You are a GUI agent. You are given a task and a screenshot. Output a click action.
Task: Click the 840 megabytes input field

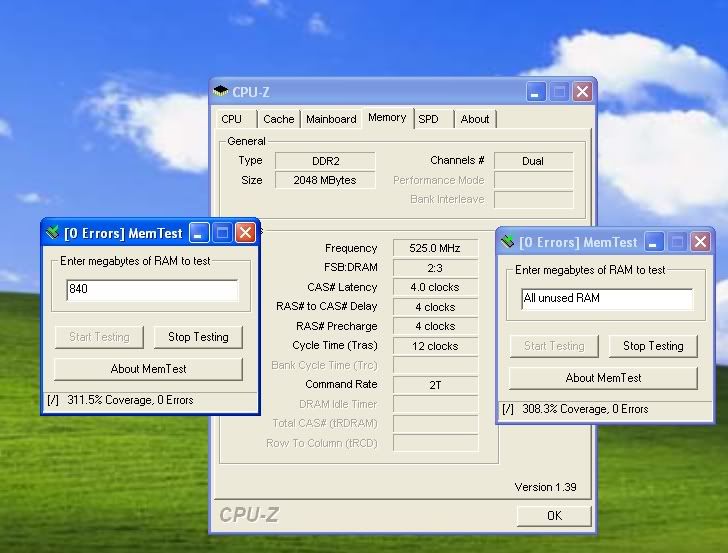(153, 290)
